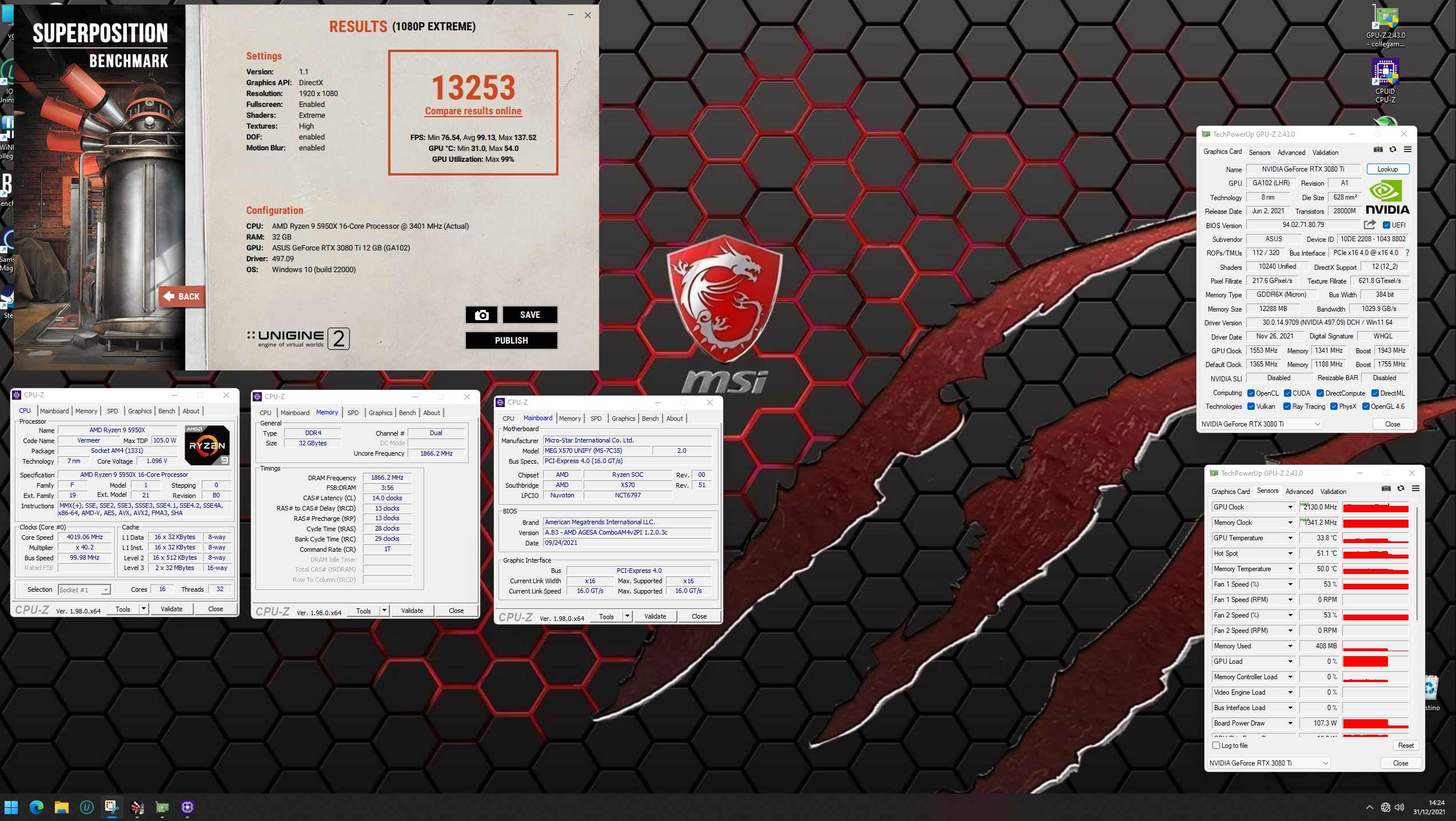Toggle the PhysX checkbox
Screen dimensions: 1456x821
pyautogui.click(x=1334, y=406)
